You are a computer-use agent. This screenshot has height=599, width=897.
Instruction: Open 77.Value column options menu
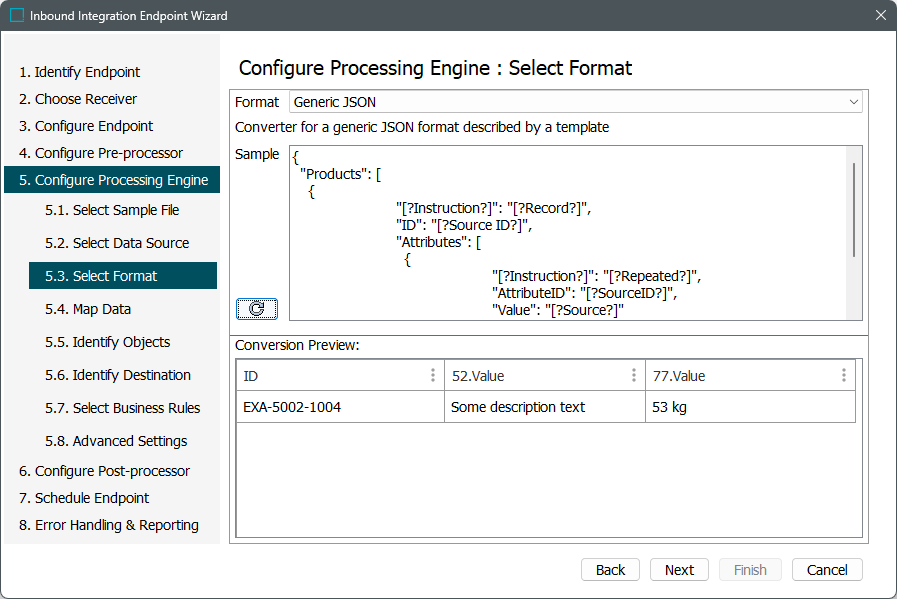tap(844, 376)
